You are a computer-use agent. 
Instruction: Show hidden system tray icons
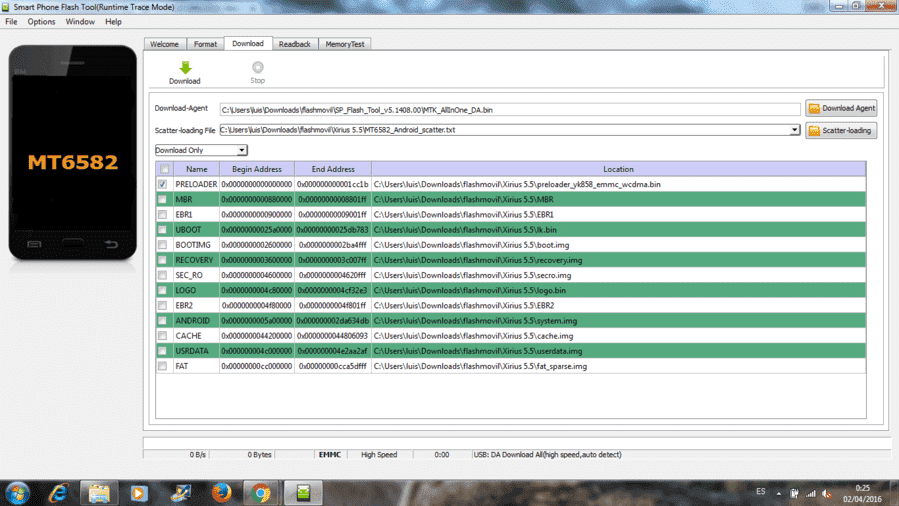[779, 493]
